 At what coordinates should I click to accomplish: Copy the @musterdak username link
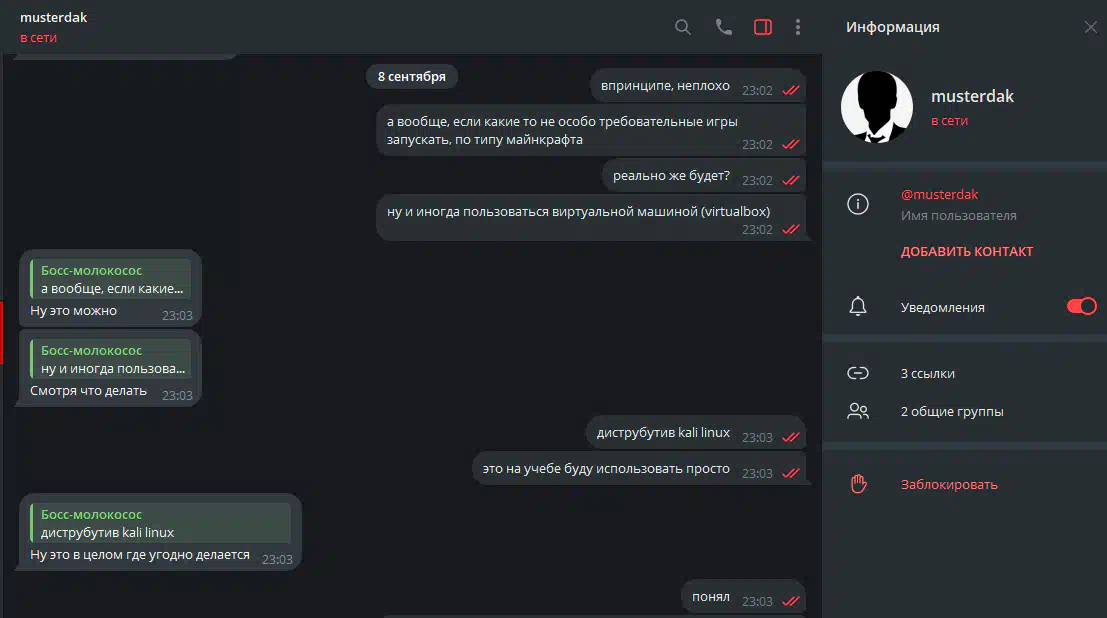tap(940, 194)
